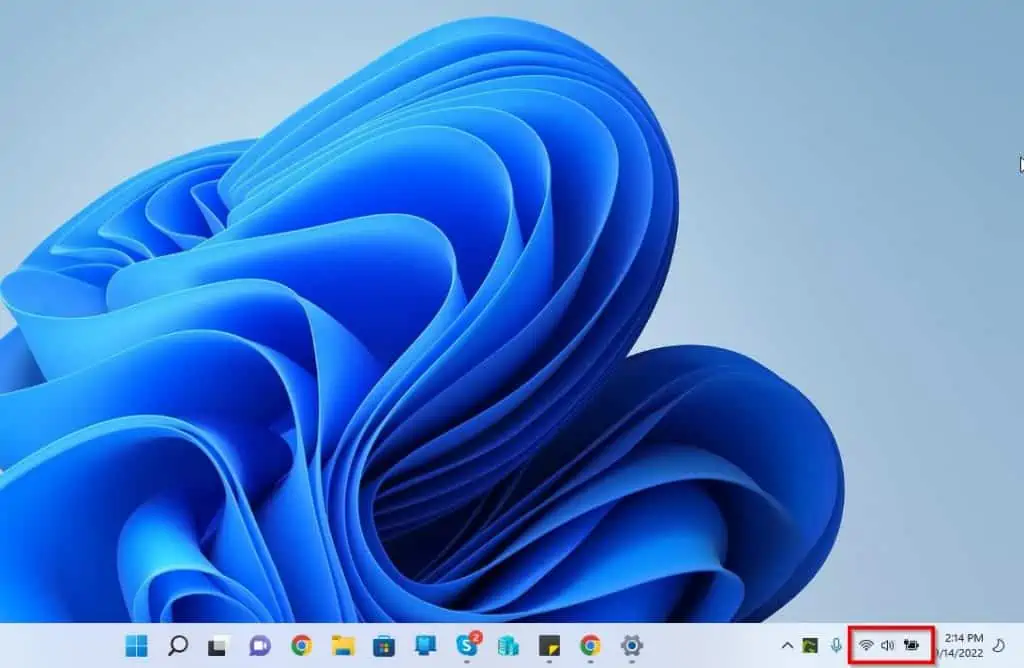
Task: Open the Settings gear icon
Action: (631, 646)
